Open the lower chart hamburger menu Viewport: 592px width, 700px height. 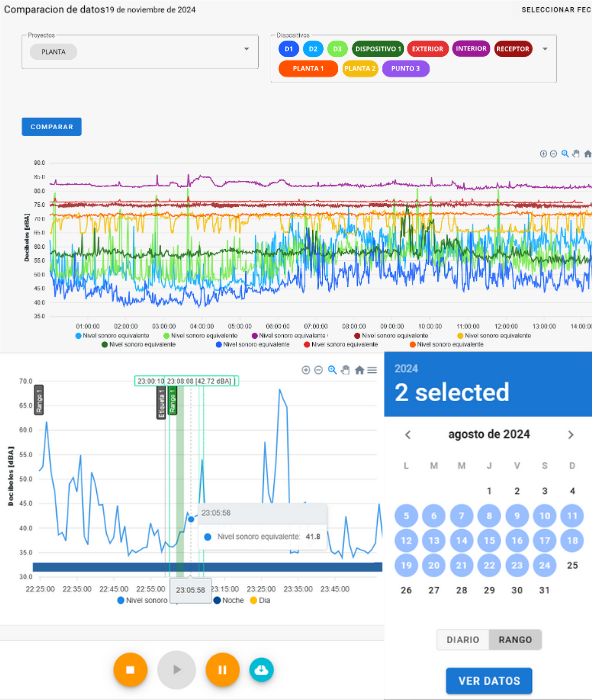click(372, 370)
